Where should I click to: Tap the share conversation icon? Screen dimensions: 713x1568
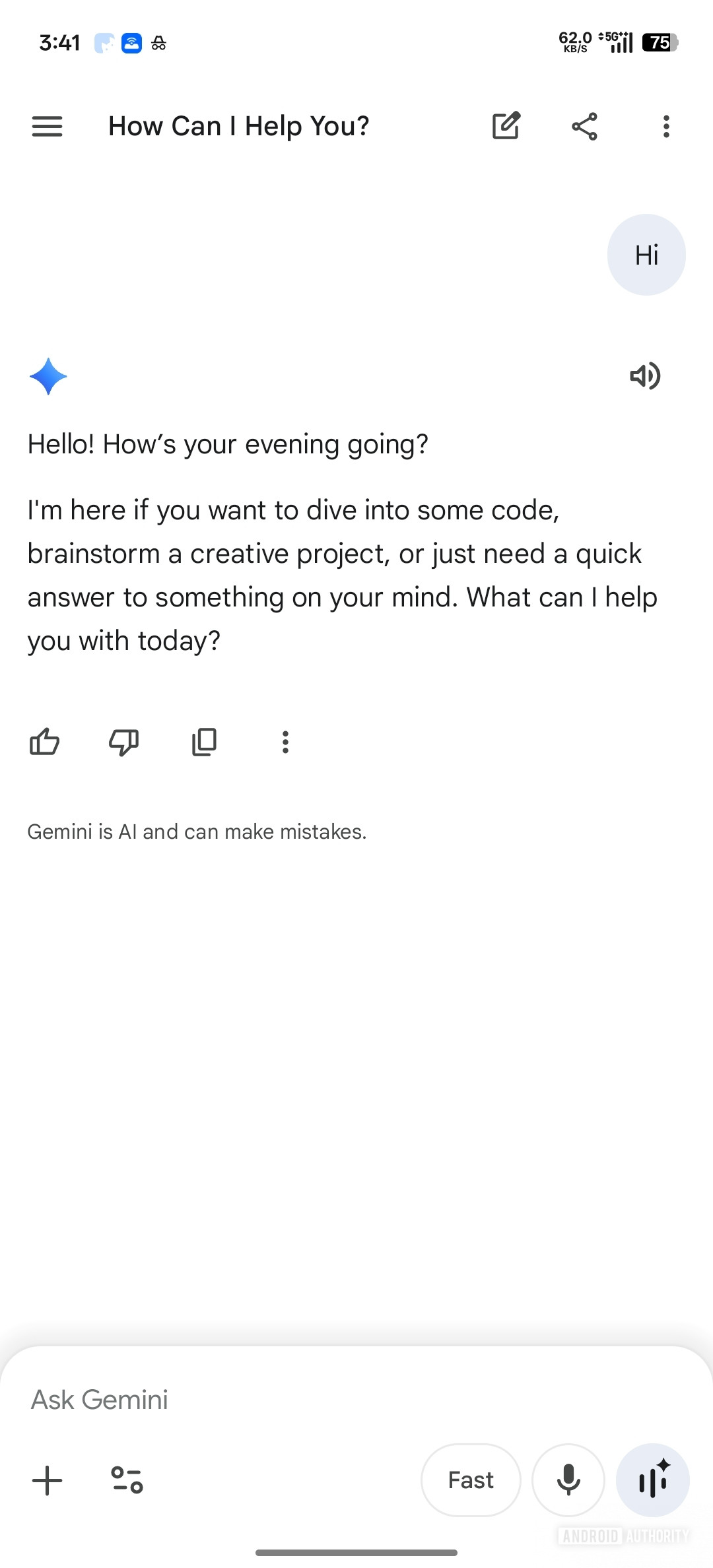[x=584, y=126]
